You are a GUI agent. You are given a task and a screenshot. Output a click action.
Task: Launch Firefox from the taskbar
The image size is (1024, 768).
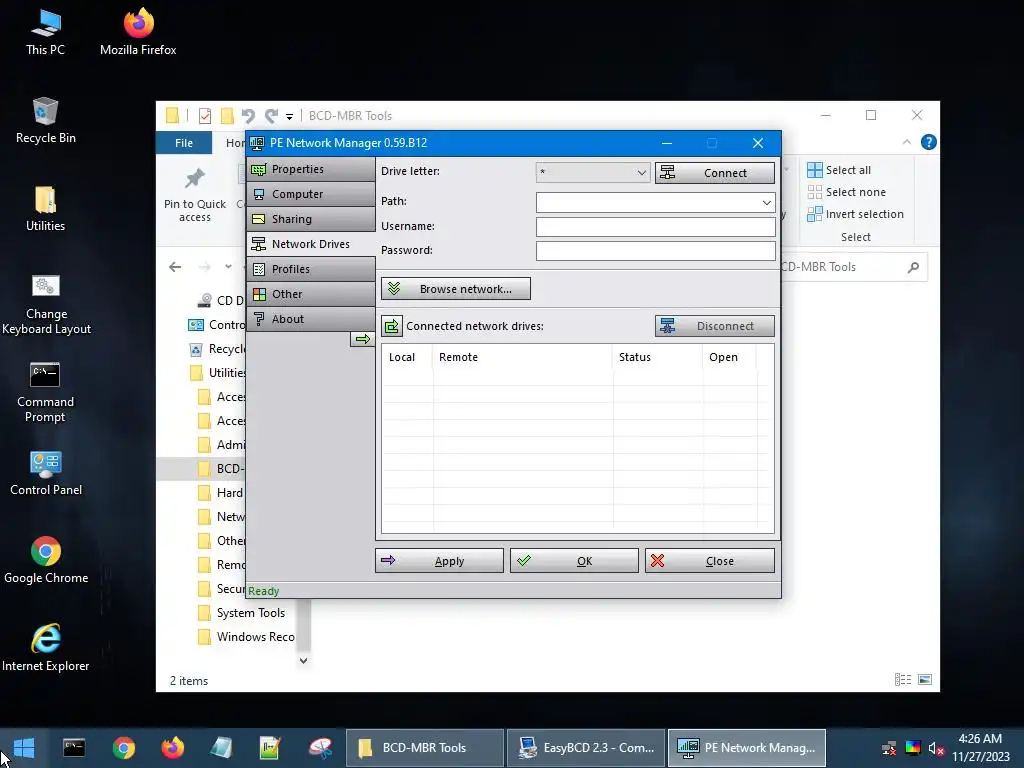(172, 748)
